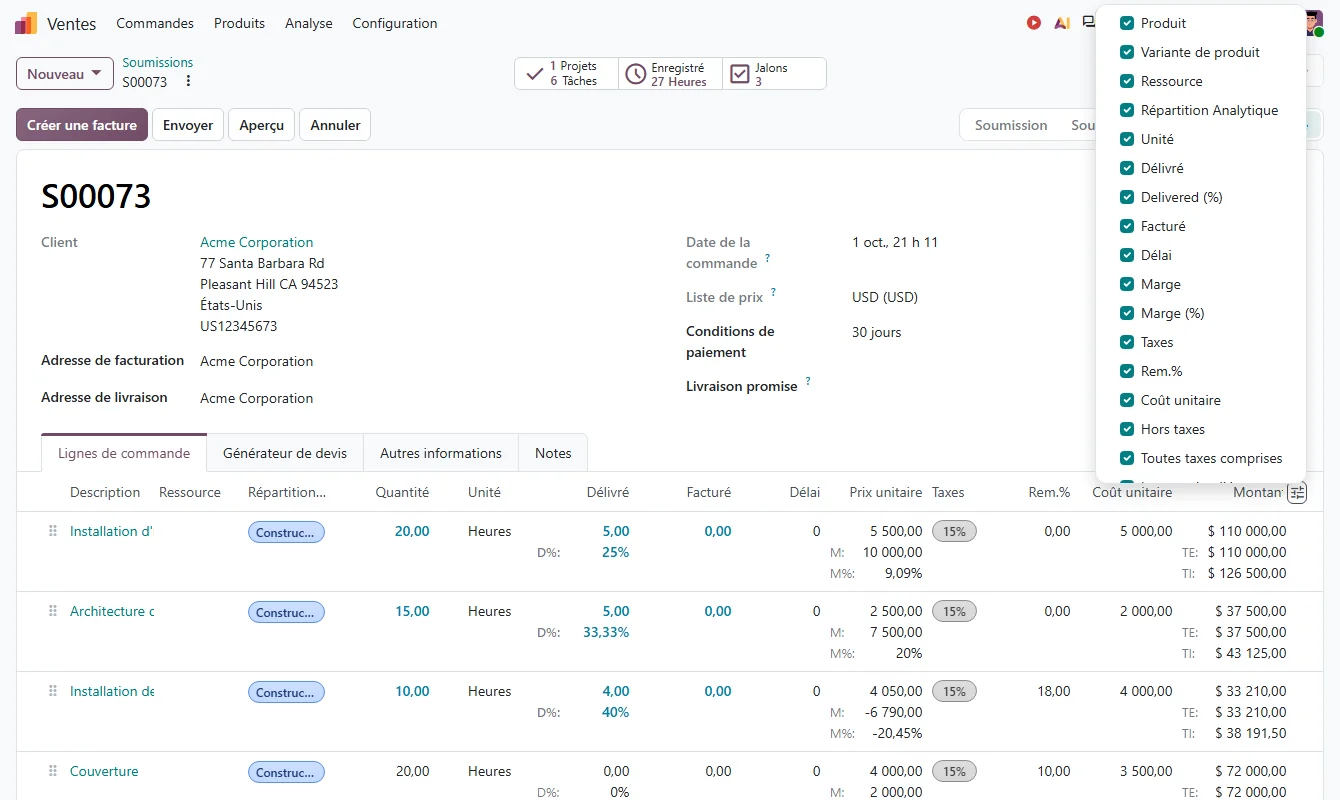
Task: Open the Ventes app logo
Action: [26, 23]
